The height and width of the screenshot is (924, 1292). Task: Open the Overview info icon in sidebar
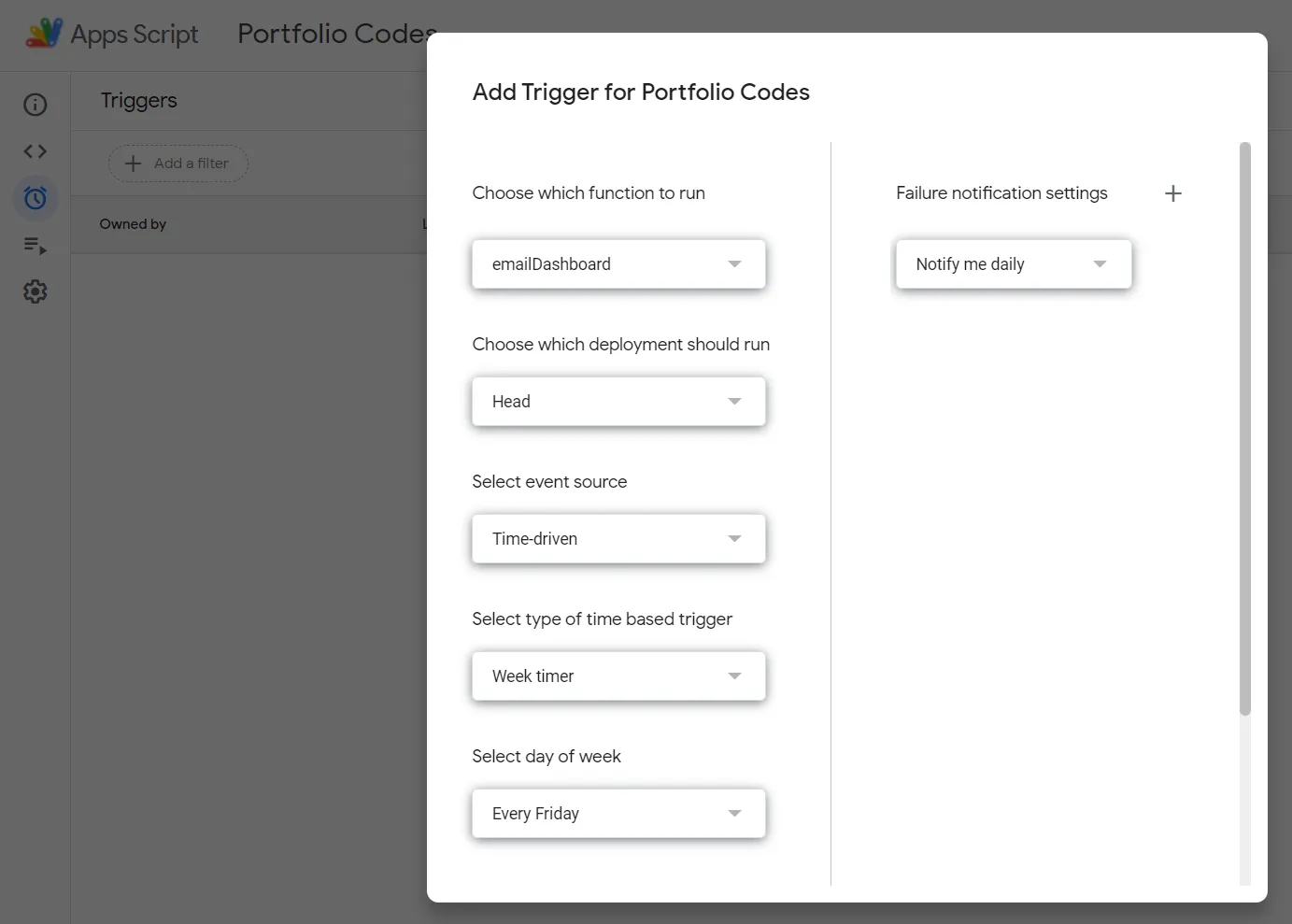coord(35,105)
